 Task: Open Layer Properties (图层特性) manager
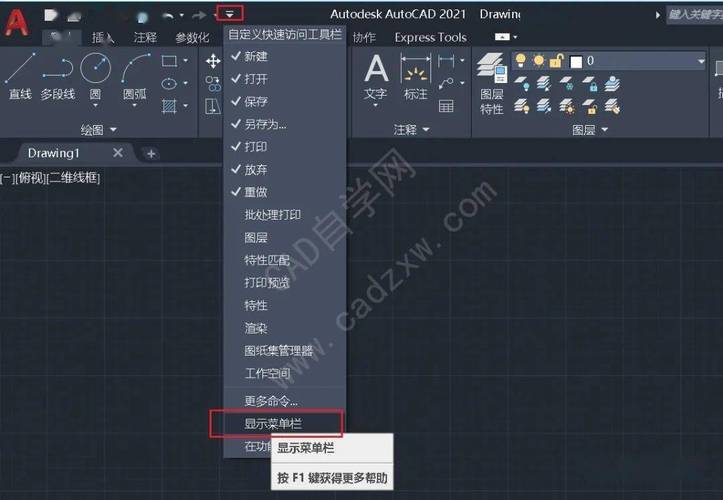click(492, 83)
